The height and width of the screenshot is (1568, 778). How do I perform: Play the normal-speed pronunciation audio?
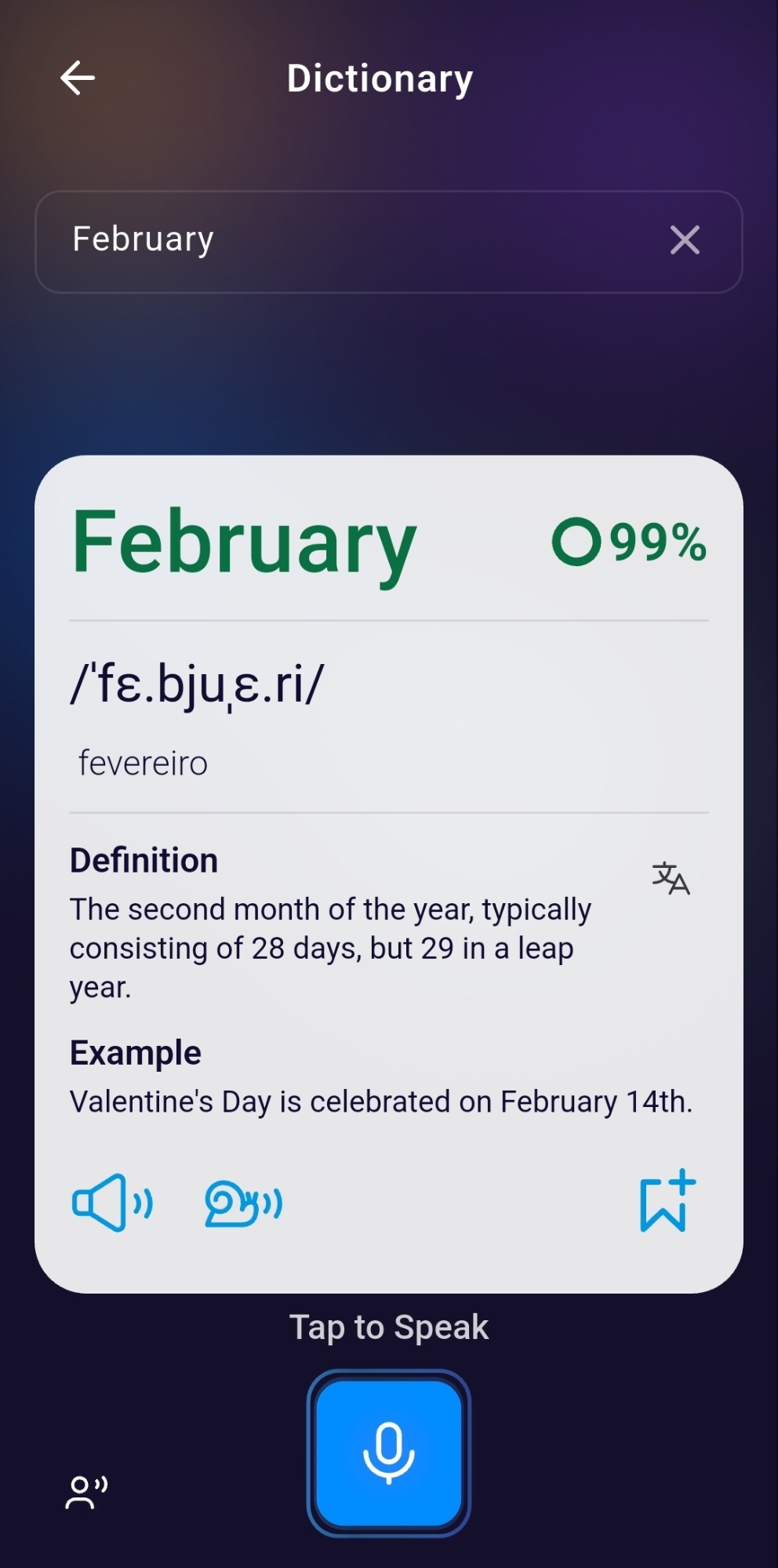112,1203
